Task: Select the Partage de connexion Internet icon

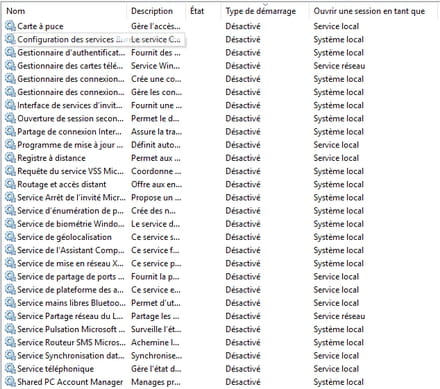Action: coord(10,131)
